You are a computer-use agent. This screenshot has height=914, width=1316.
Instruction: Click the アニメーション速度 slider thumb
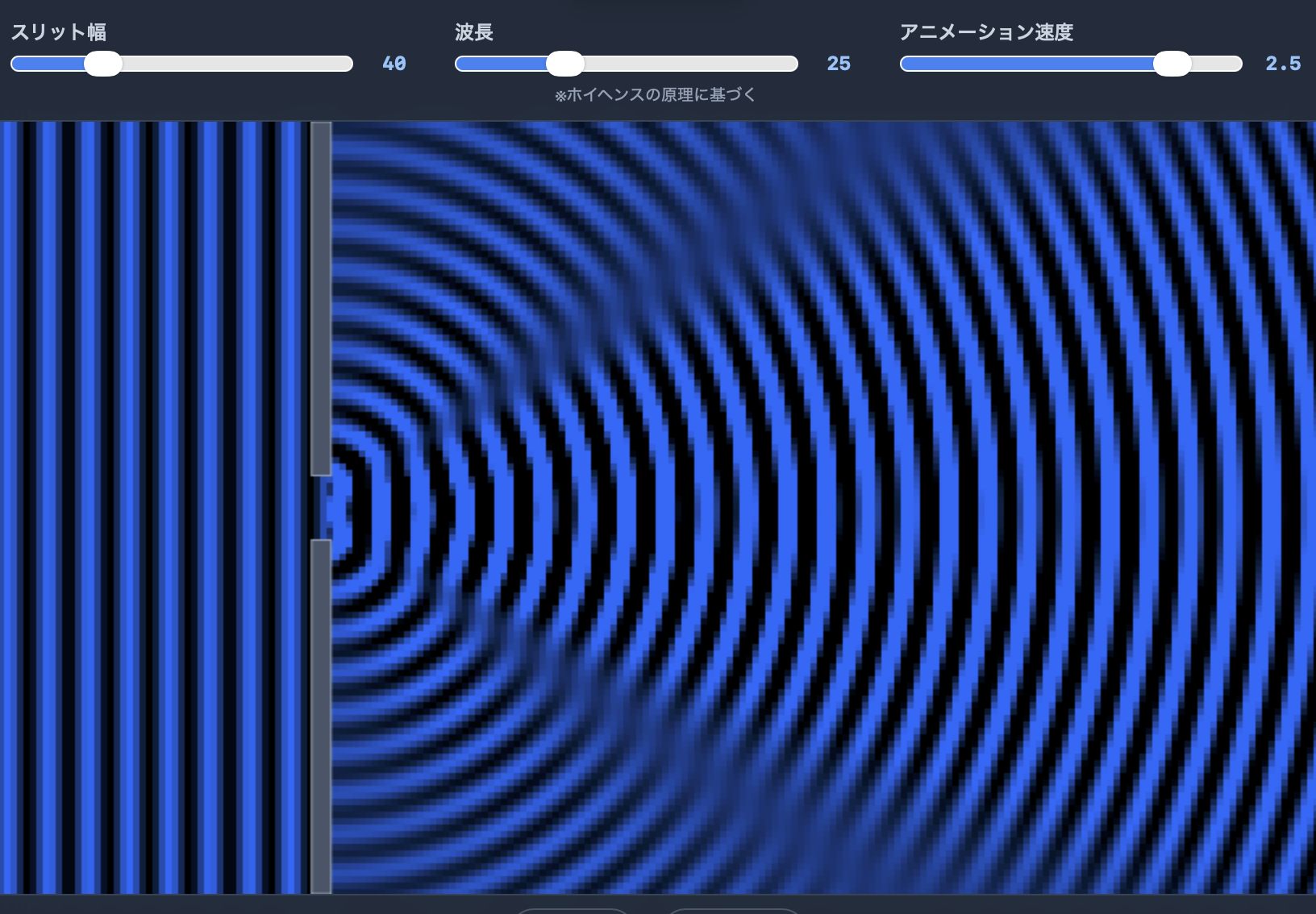point(1172,64)
